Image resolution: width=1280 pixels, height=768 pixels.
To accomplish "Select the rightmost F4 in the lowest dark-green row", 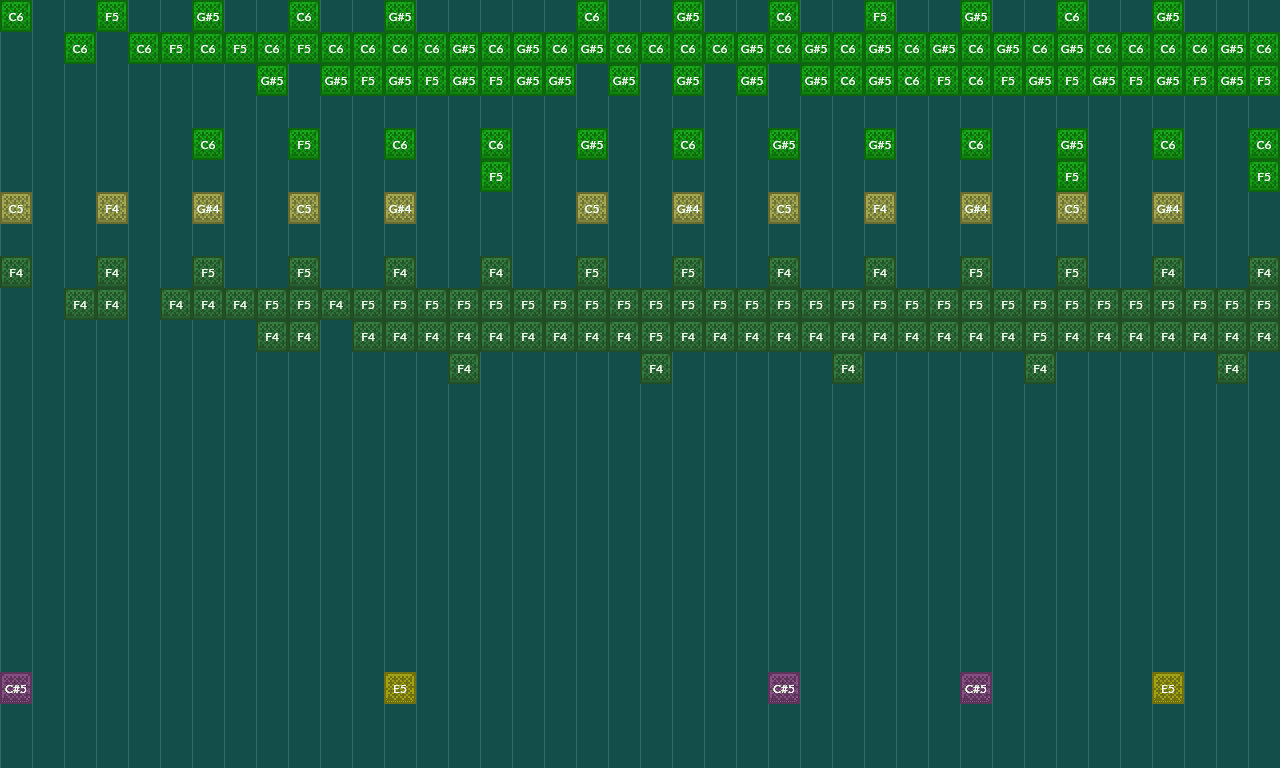I will click(1232, 368).
